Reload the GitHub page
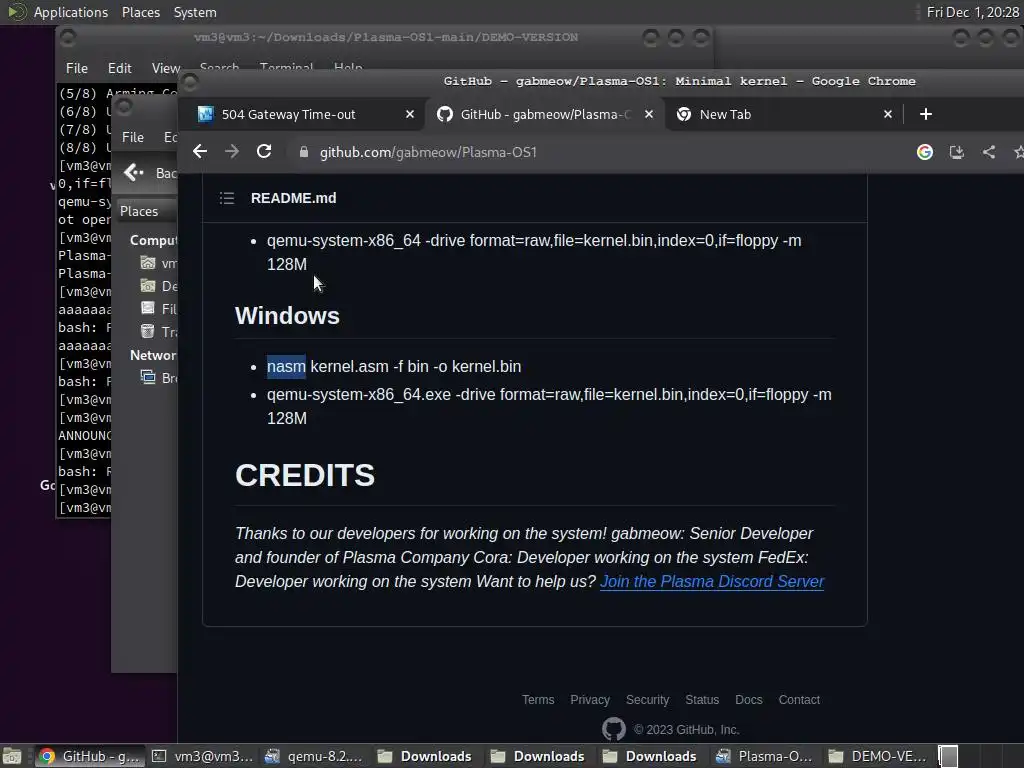Image resolution: width=1024 pixels, height=768 pixels. [264, 152]
